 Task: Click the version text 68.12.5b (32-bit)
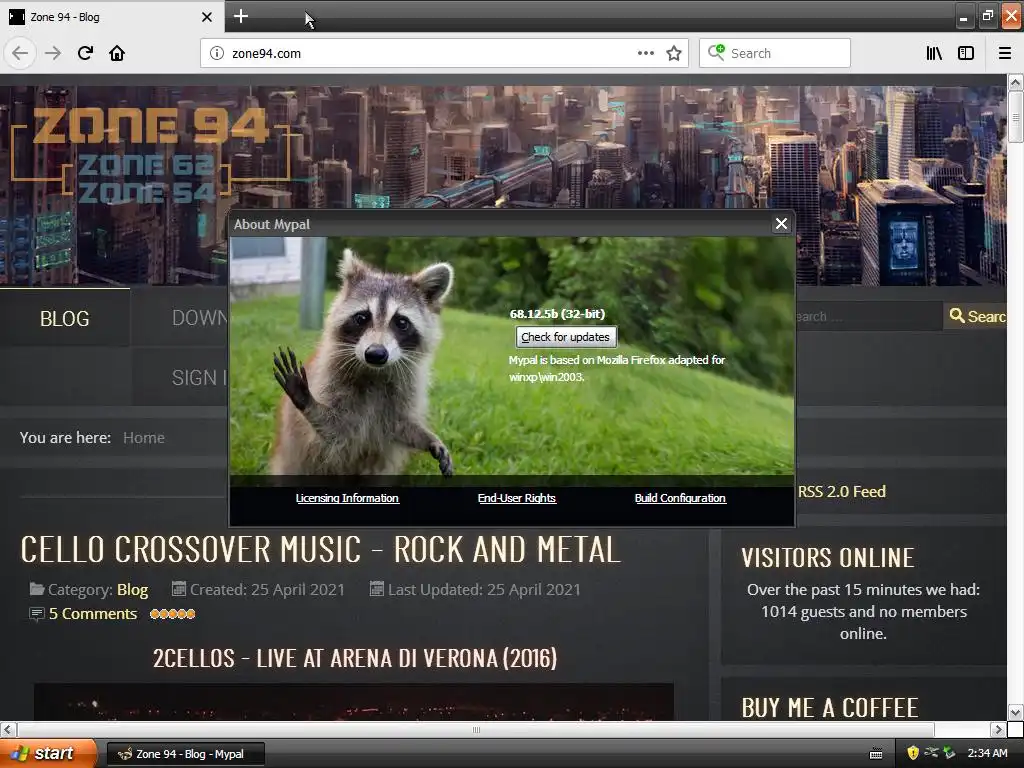click(557, 313)
